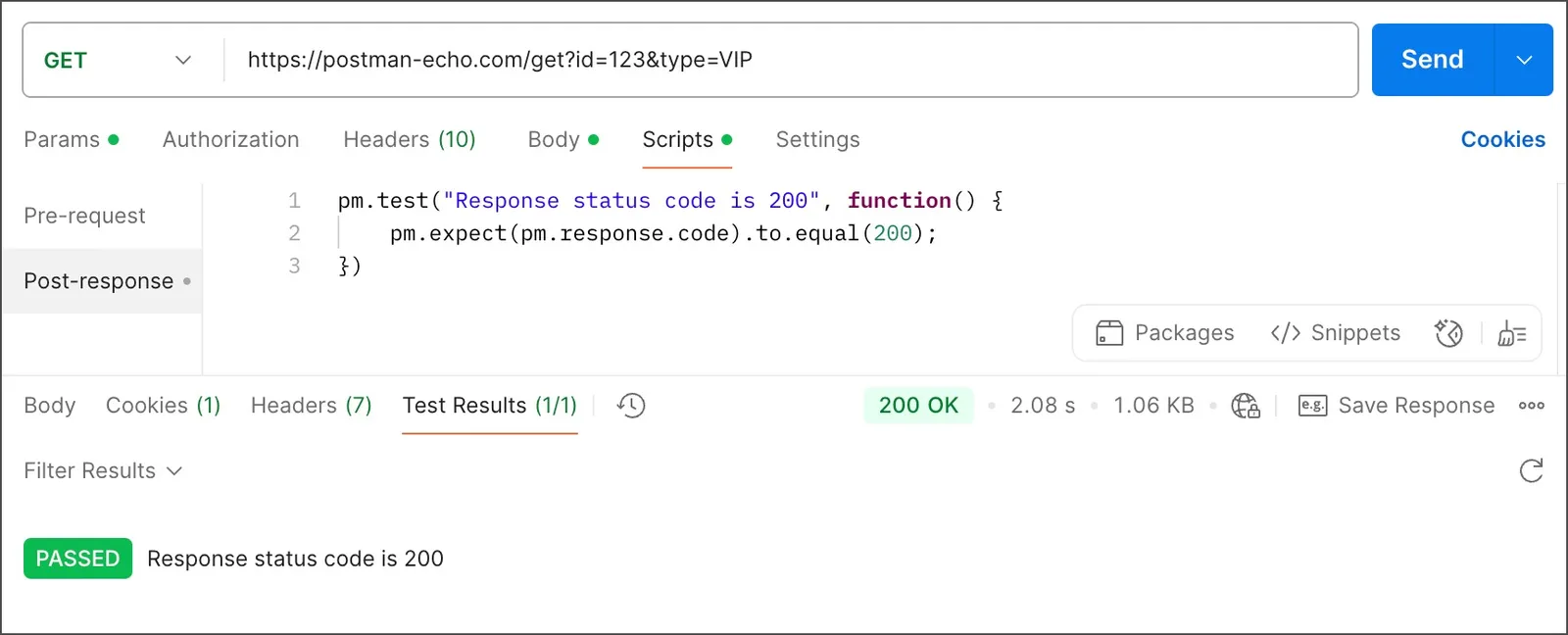Click the closing bracket on line 3
Viewport: 1568px width, 635px height.
point(350,266)
